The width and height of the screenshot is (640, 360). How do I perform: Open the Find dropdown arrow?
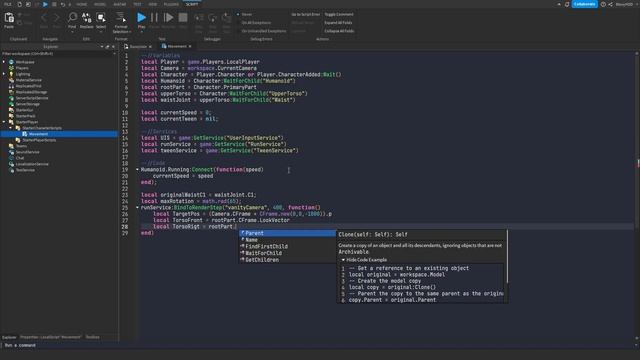pyautogui.click(x=72, y=31)
